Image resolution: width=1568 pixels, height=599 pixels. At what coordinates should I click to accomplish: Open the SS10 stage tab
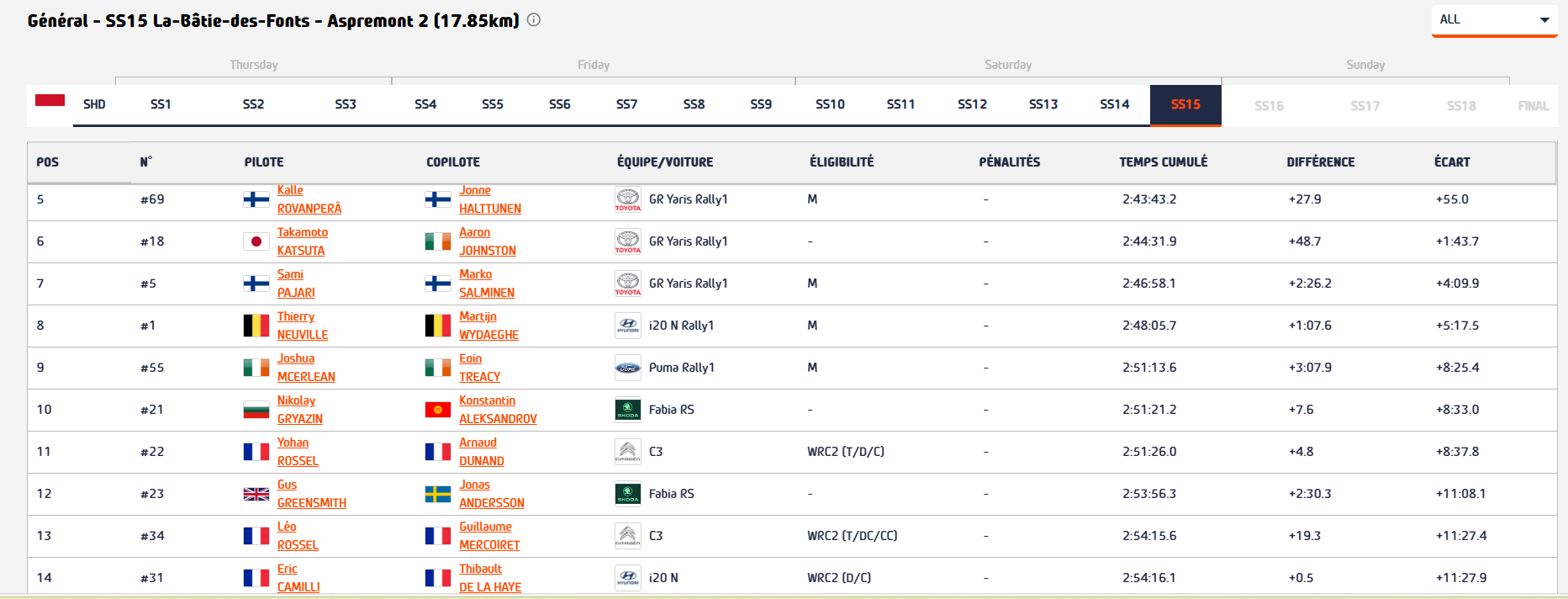(830, 104)
